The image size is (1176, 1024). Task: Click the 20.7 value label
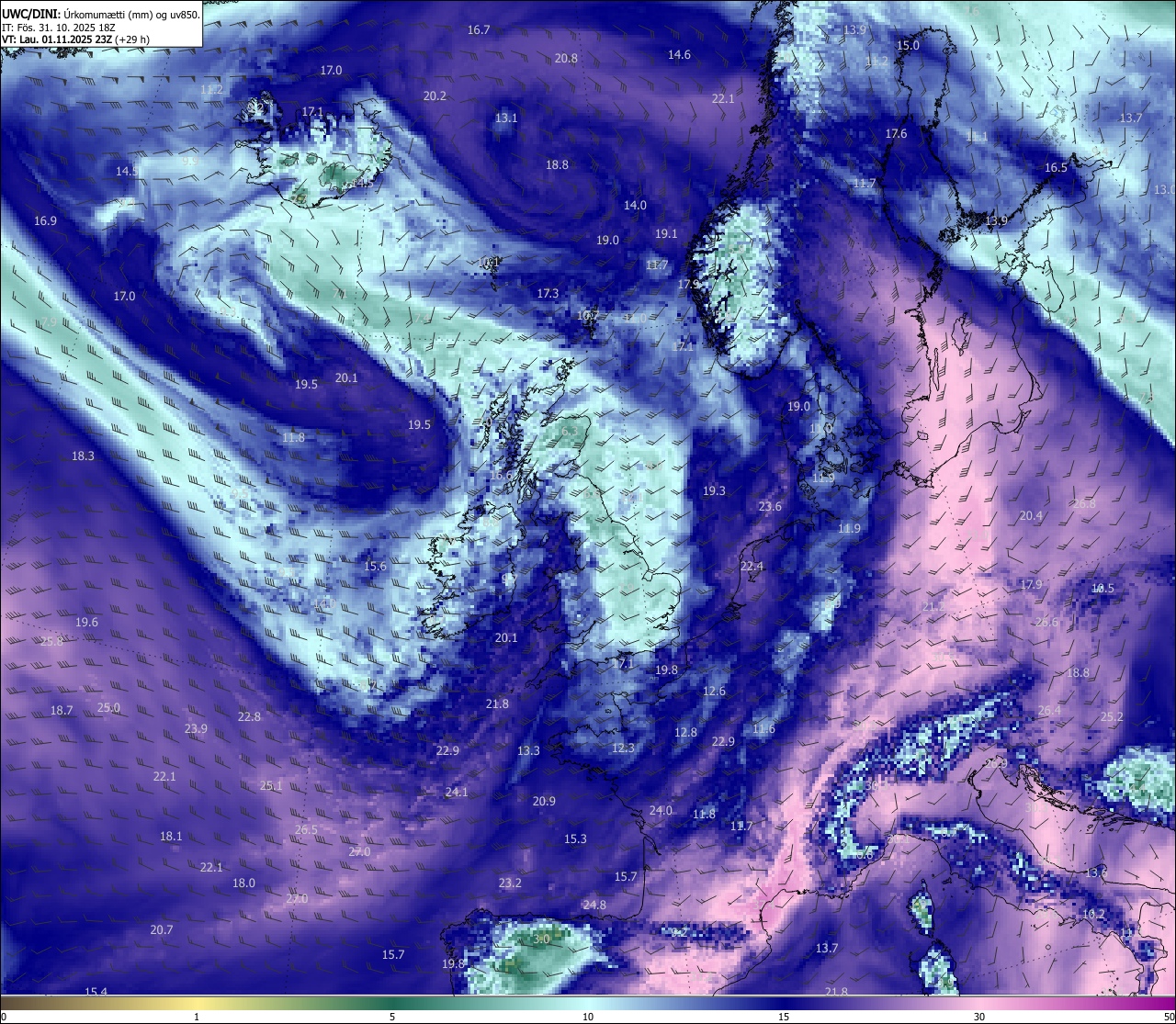161,929
